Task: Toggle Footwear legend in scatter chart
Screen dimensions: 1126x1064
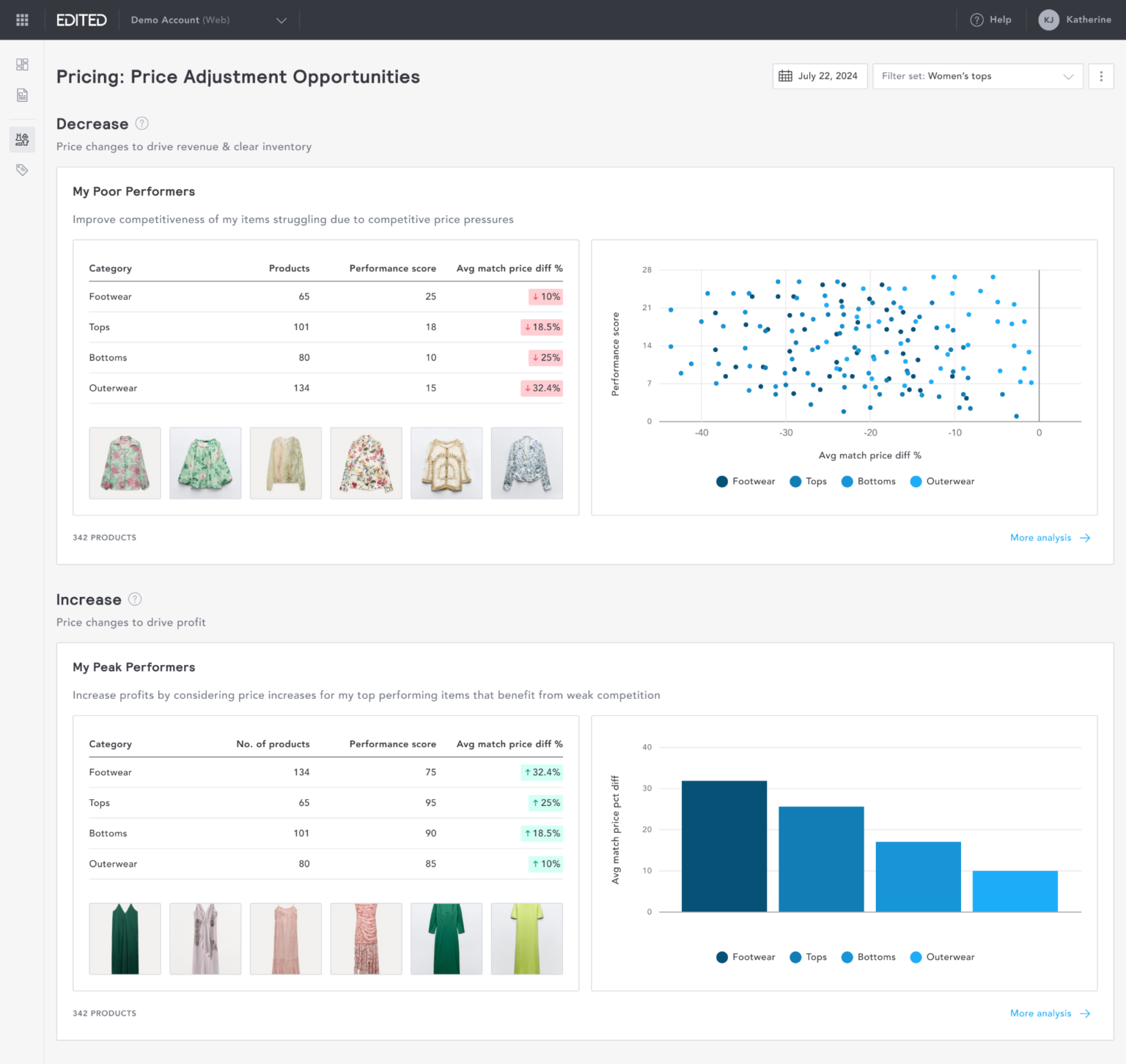Action: pos(746,482)
